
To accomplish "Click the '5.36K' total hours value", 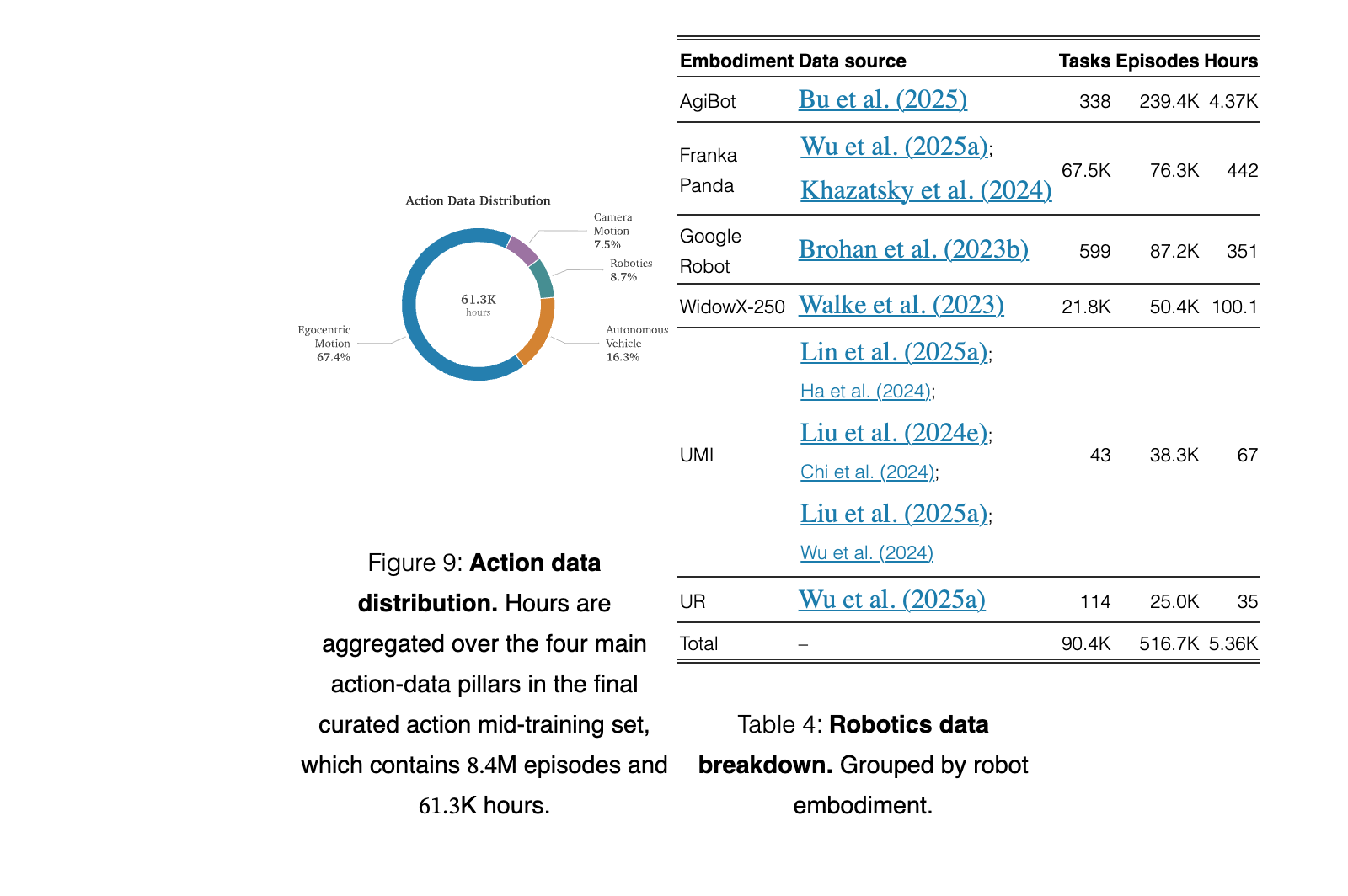I will tap(1233, 643).
